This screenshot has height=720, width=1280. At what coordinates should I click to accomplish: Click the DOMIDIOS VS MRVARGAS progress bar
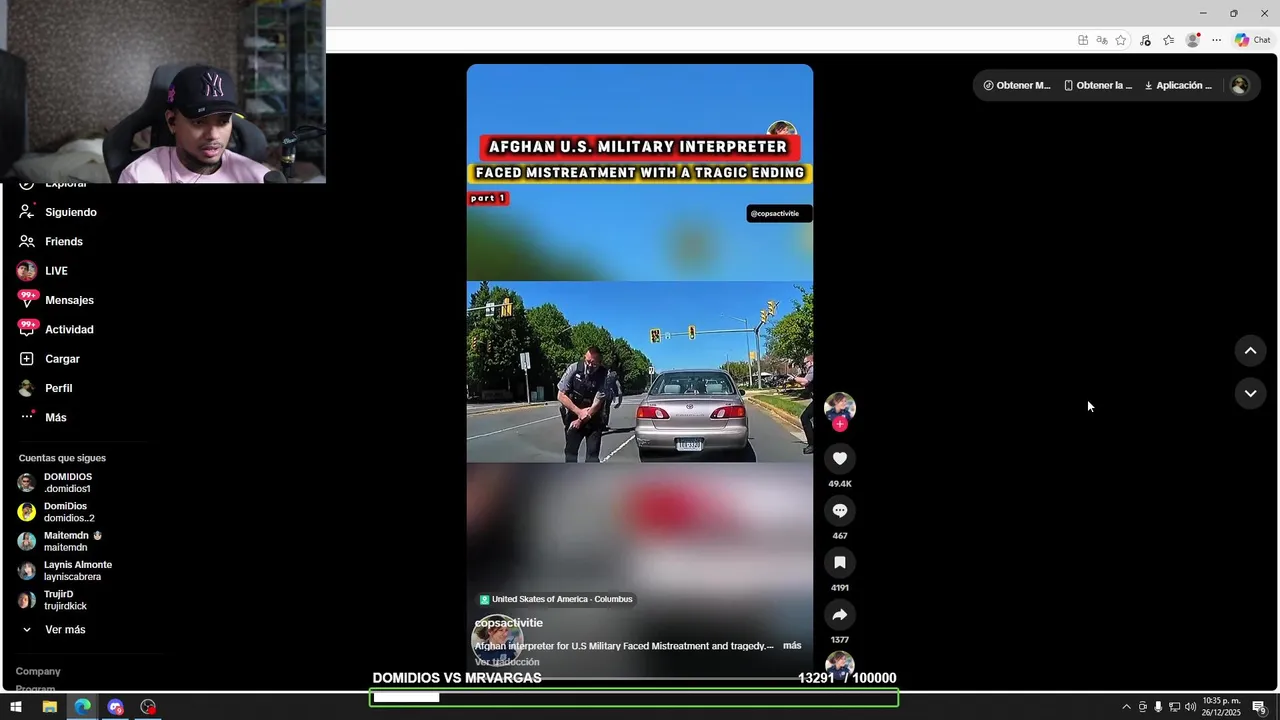(x=634, y=698)
